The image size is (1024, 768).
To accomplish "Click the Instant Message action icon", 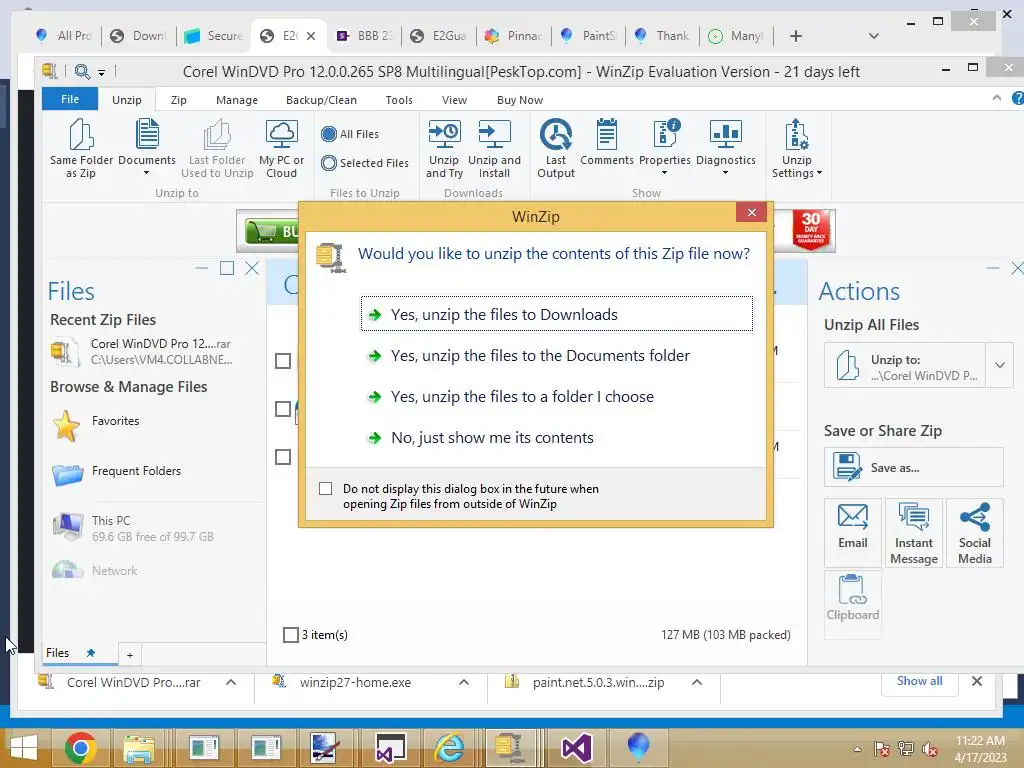I will 914,517.
